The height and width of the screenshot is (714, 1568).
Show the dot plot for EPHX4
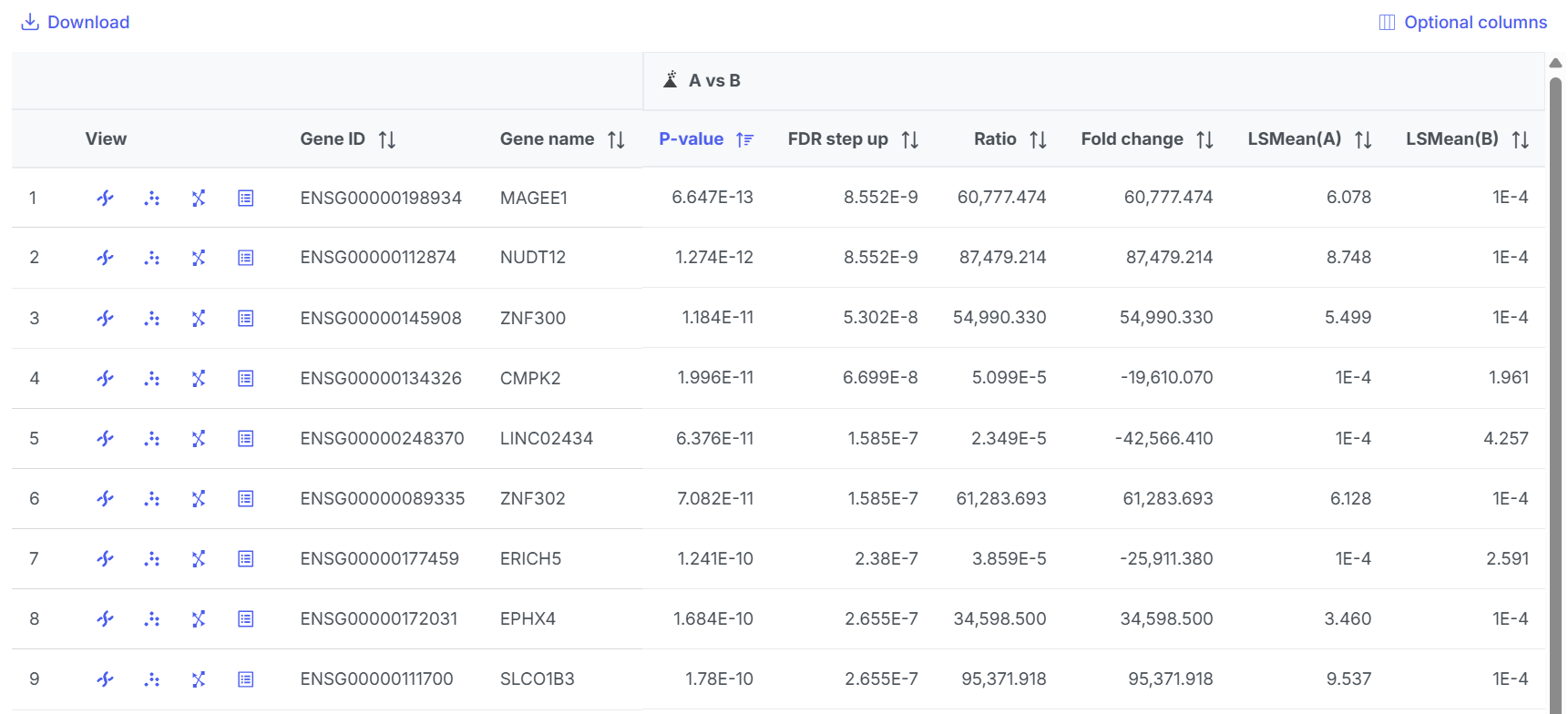(x=152, y=618)
